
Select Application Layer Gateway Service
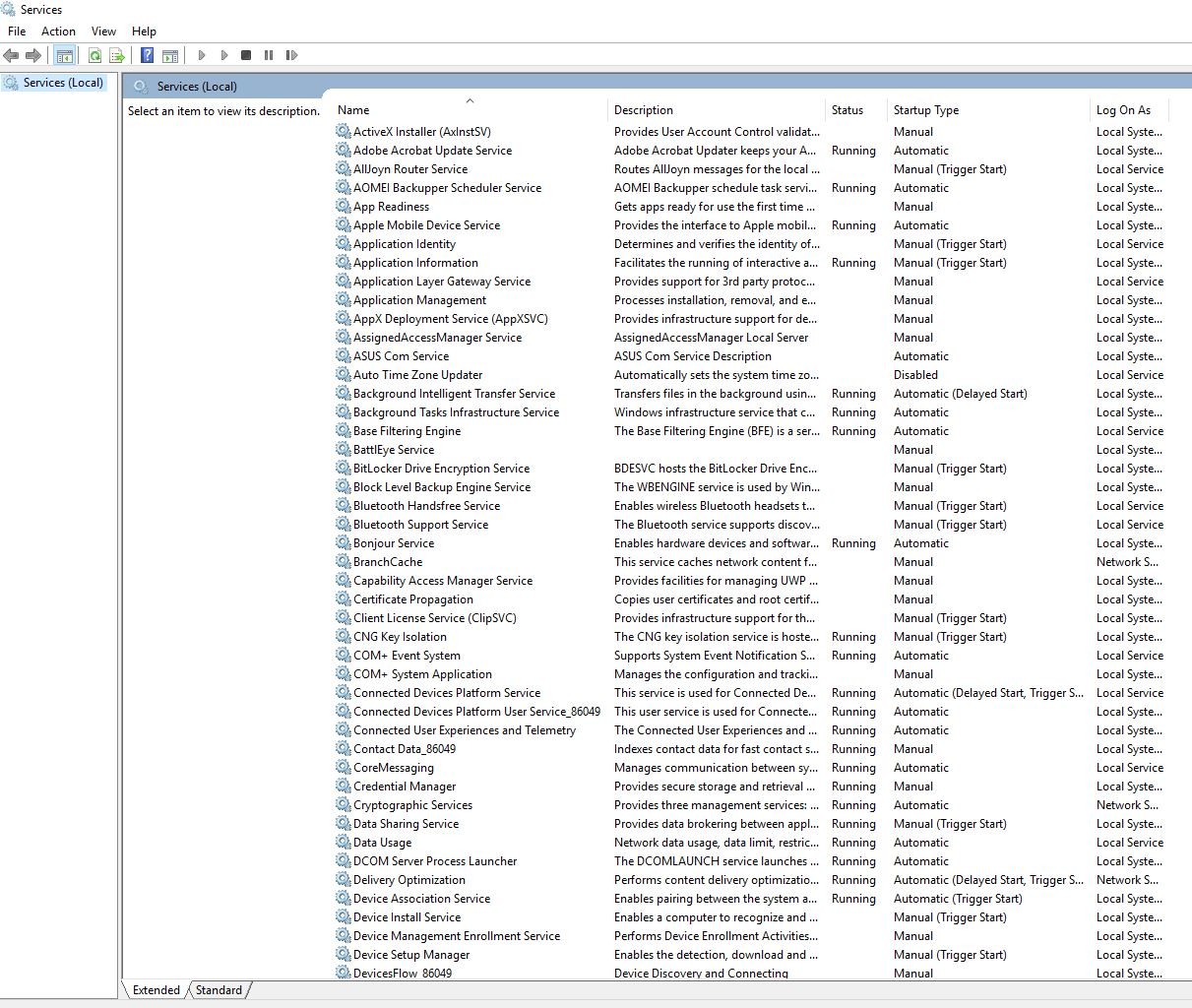pos(442,282)
